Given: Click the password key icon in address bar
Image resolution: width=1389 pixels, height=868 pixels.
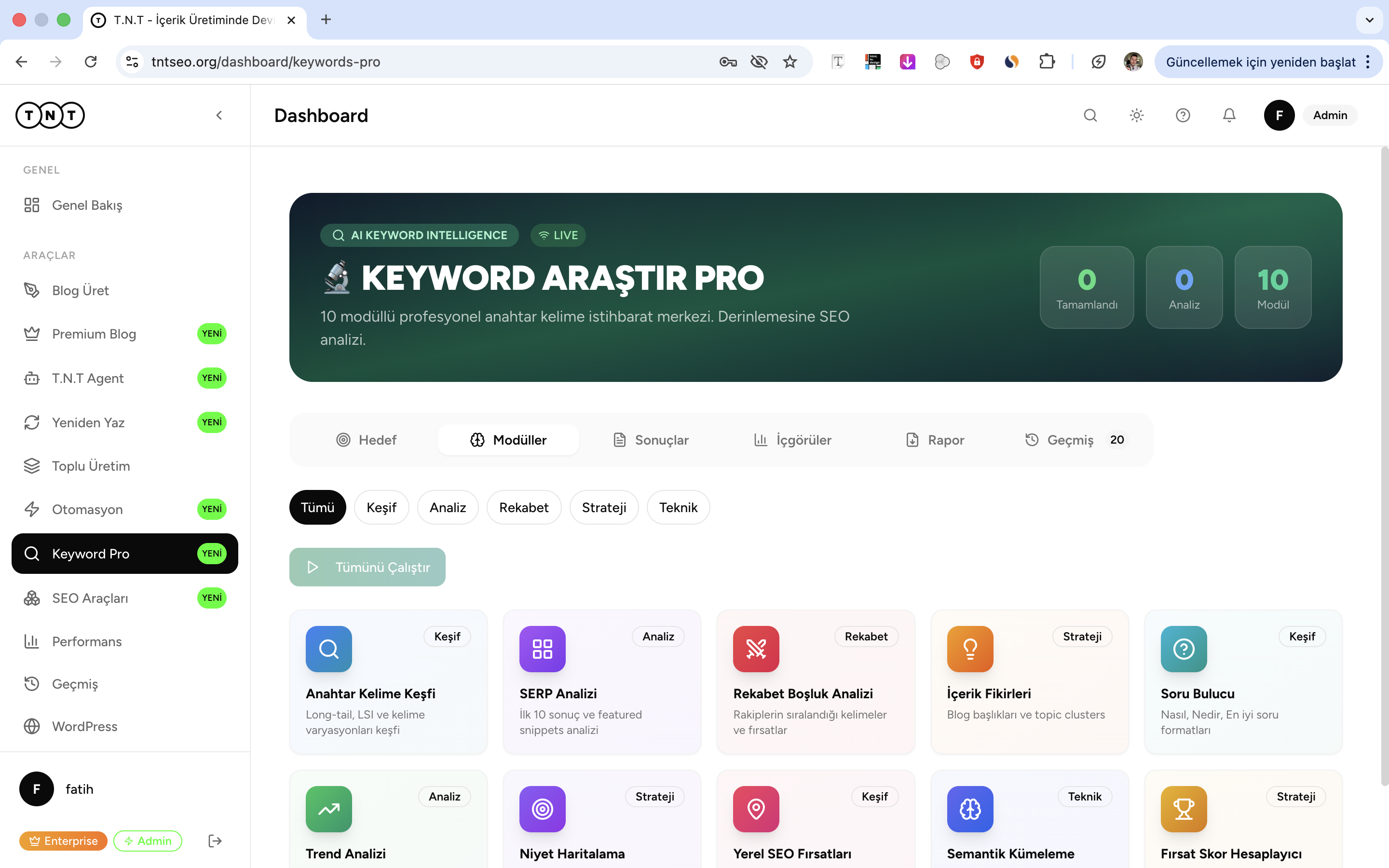Looking at the screenshot, I should [728, 61].
